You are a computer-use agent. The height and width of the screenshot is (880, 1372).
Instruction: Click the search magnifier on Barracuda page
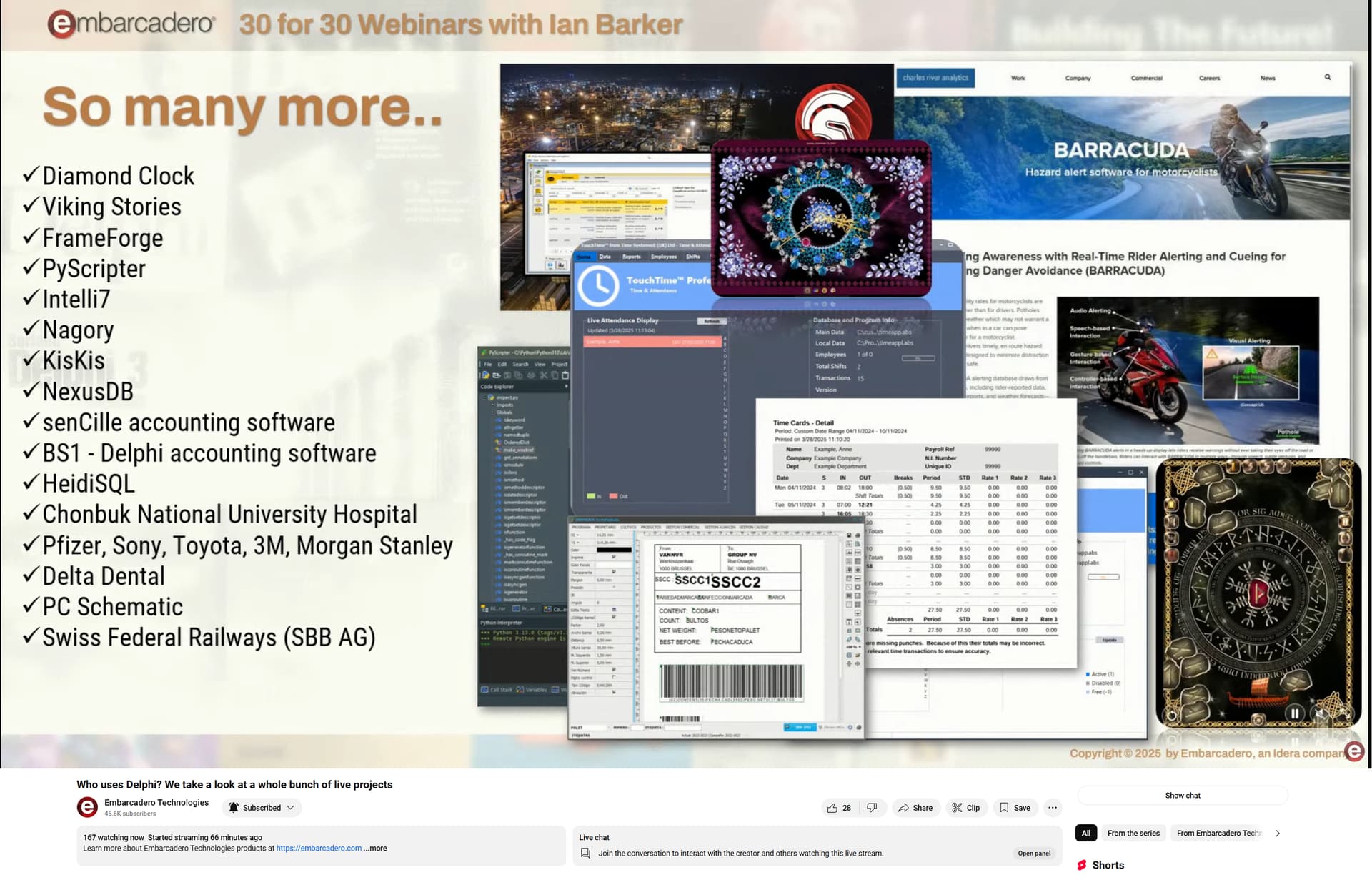1328,77
